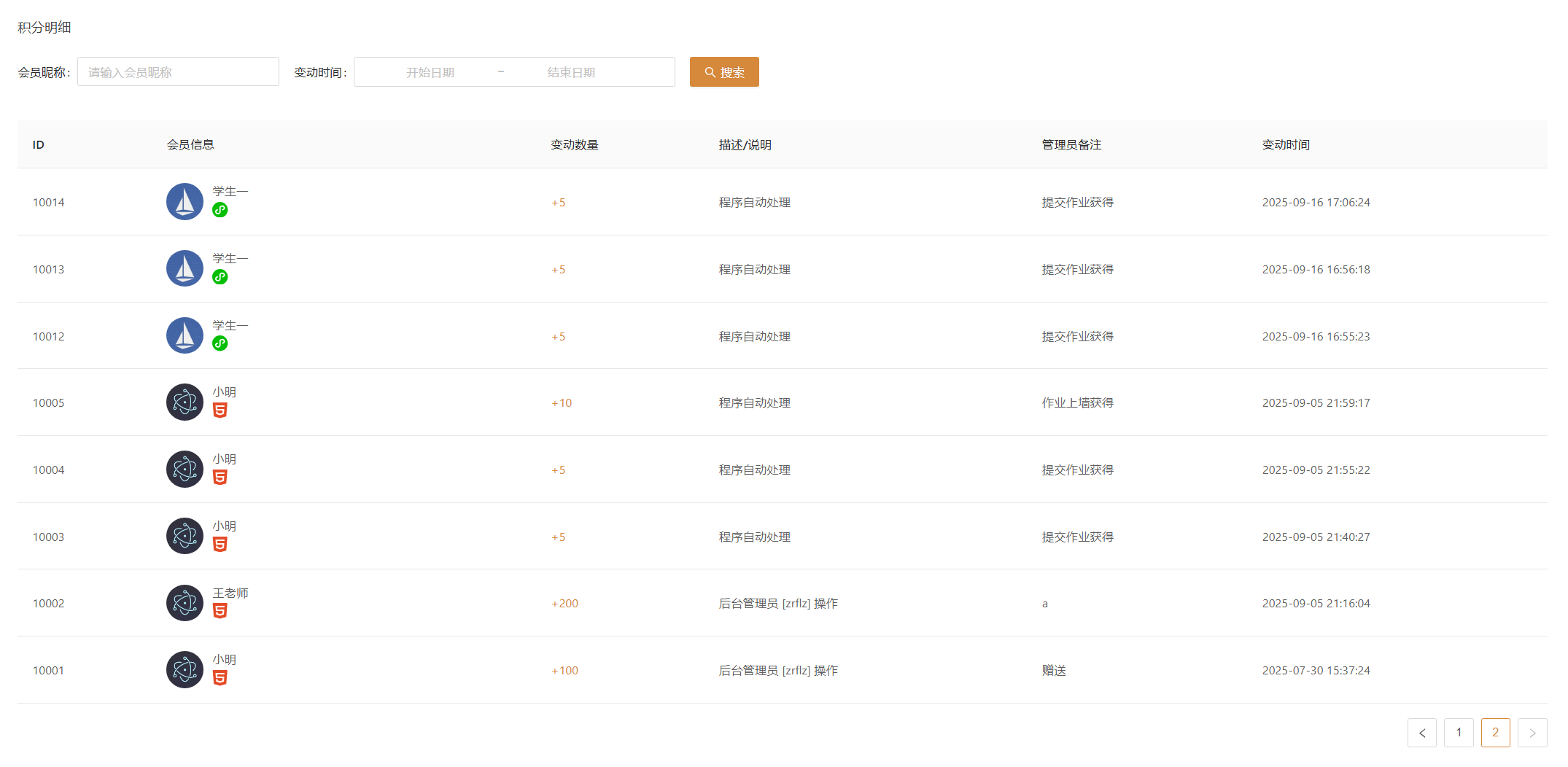This screenshot has height=767, width=1568.
Task: Click the disabled next page arrow
Action: click(x=1532, y=733)
